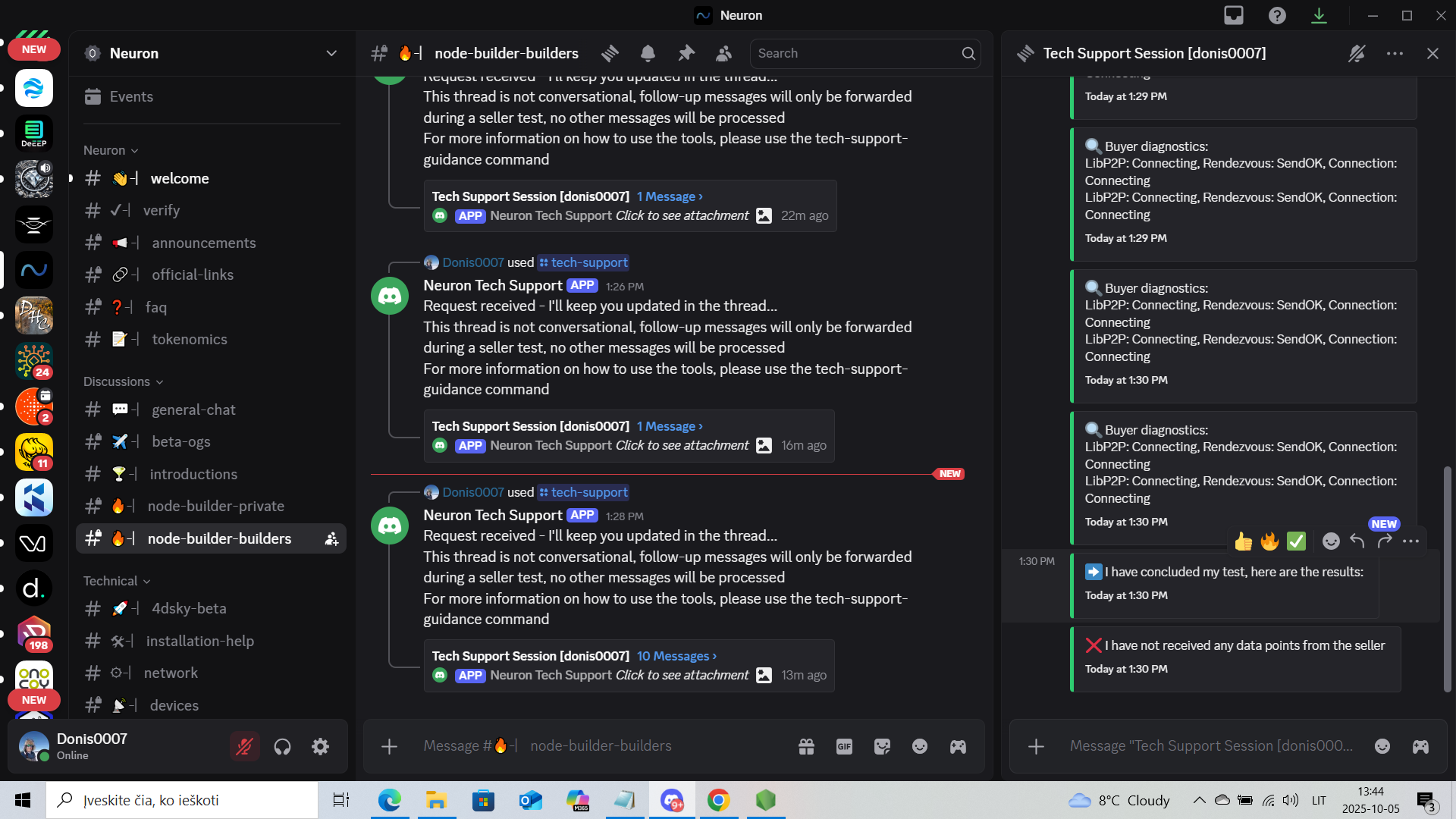Viewport: 1456px width, 819px height.
Task: Open File Explorer from taskbar
Action: [x=435, y=800]
